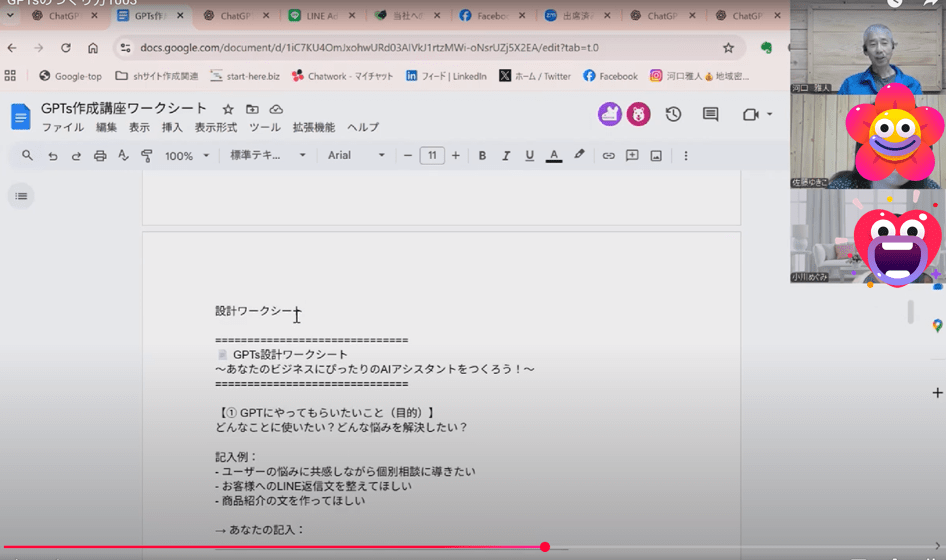Click the insert link icon
946x560 pixels.
click(x=608, y=156)
